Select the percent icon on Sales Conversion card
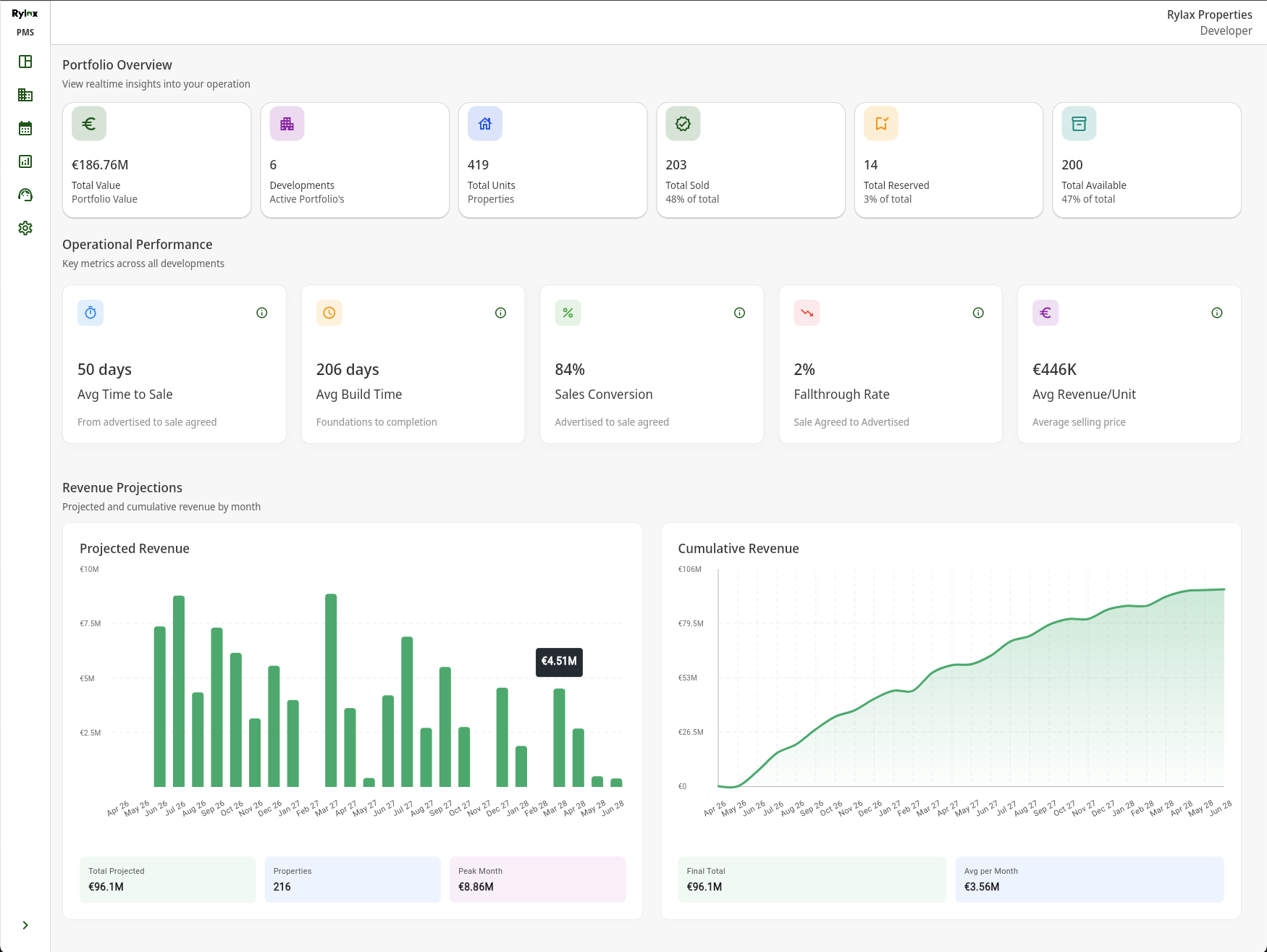This screenshot has width=1267, height=952. click(x=568, y=313)
